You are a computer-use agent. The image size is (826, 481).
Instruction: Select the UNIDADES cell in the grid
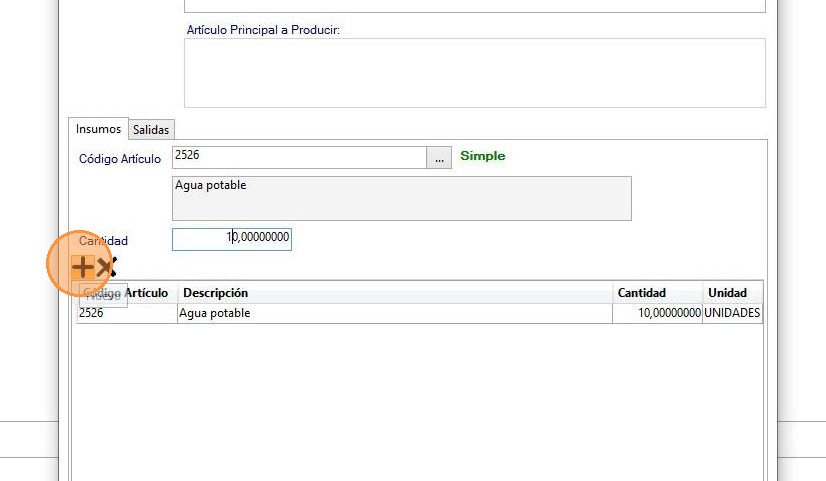[732, 313]
